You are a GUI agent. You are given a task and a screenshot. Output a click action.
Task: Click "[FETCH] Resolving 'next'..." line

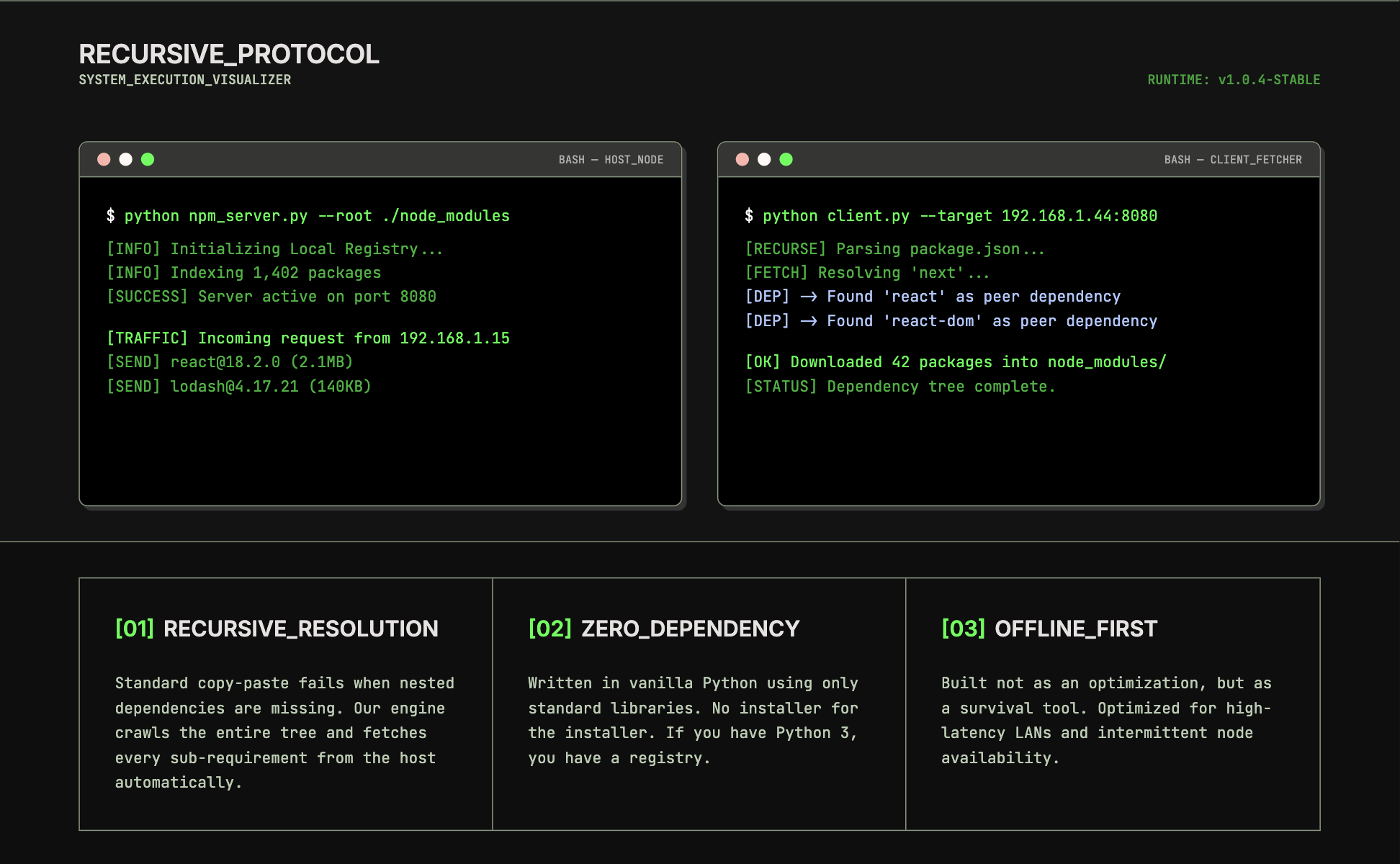(x=867, y=273)
